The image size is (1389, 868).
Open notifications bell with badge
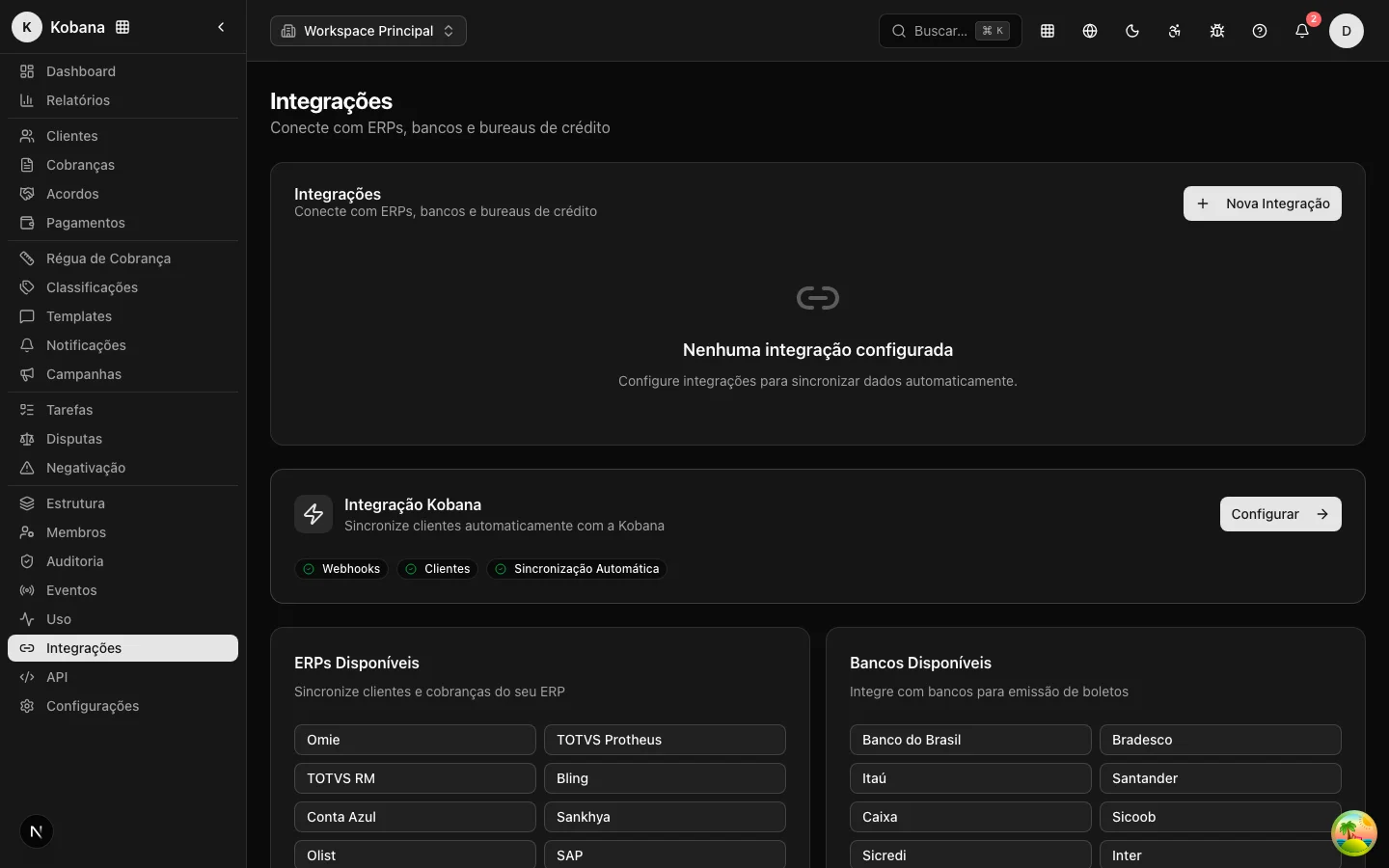(1302, 31)
